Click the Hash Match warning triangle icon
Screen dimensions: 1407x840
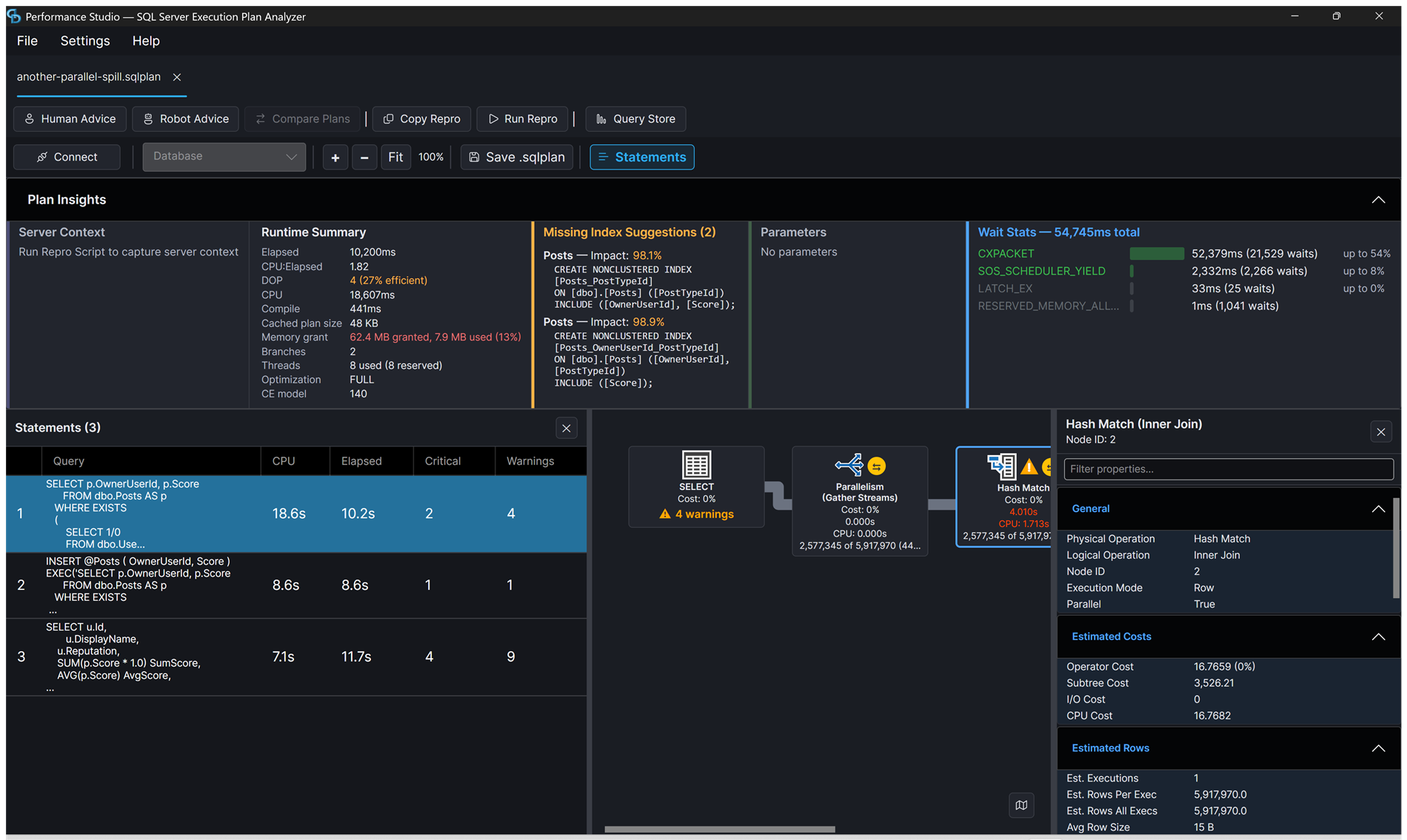[x=1029, y=467]
